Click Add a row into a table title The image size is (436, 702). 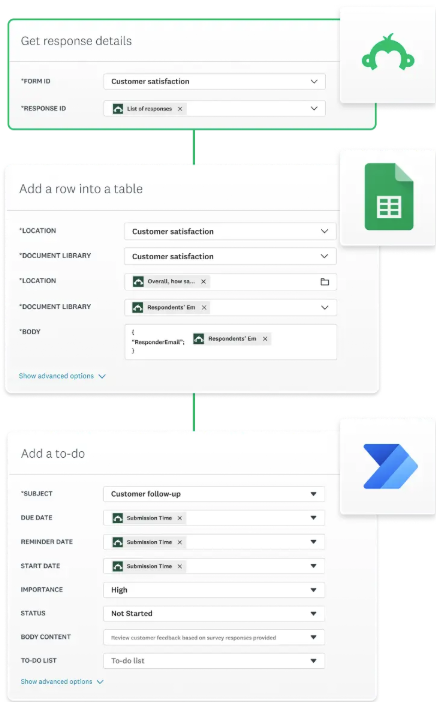click(x=81, y=189)
